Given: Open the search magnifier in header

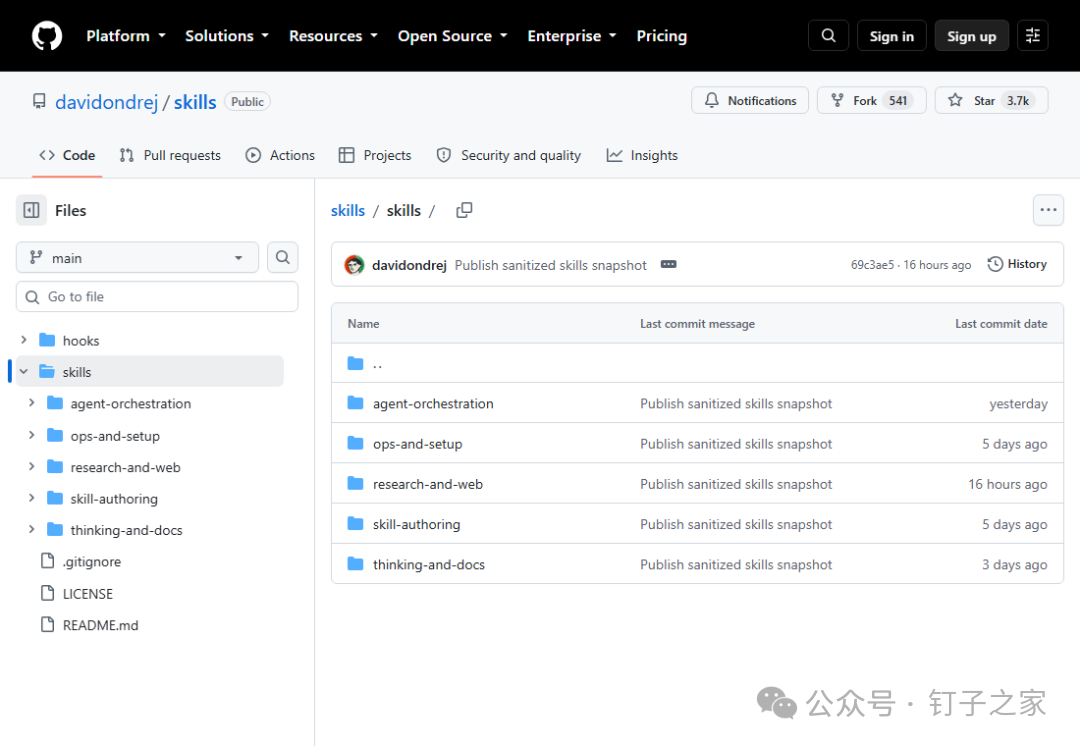Looking at the screenshot, I should (828, 36).
